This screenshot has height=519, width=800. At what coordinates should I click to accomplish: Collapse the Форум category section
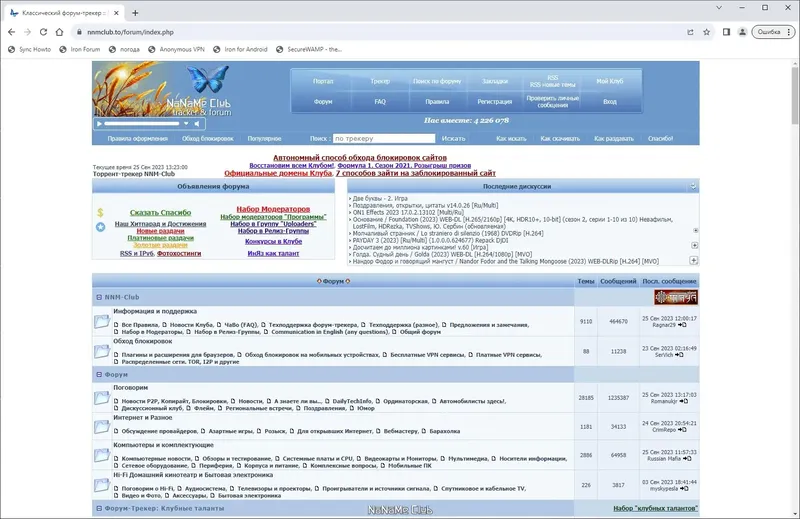[x=99, y=375]
